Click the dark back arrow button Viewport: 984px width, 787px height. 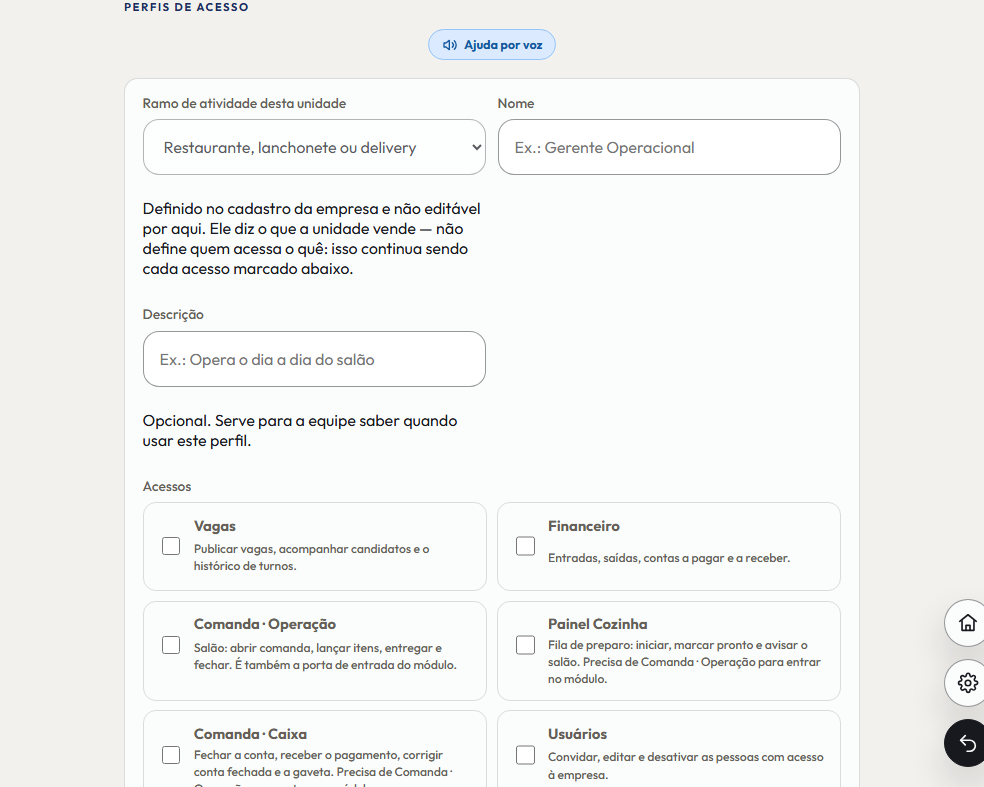point(967,743)
